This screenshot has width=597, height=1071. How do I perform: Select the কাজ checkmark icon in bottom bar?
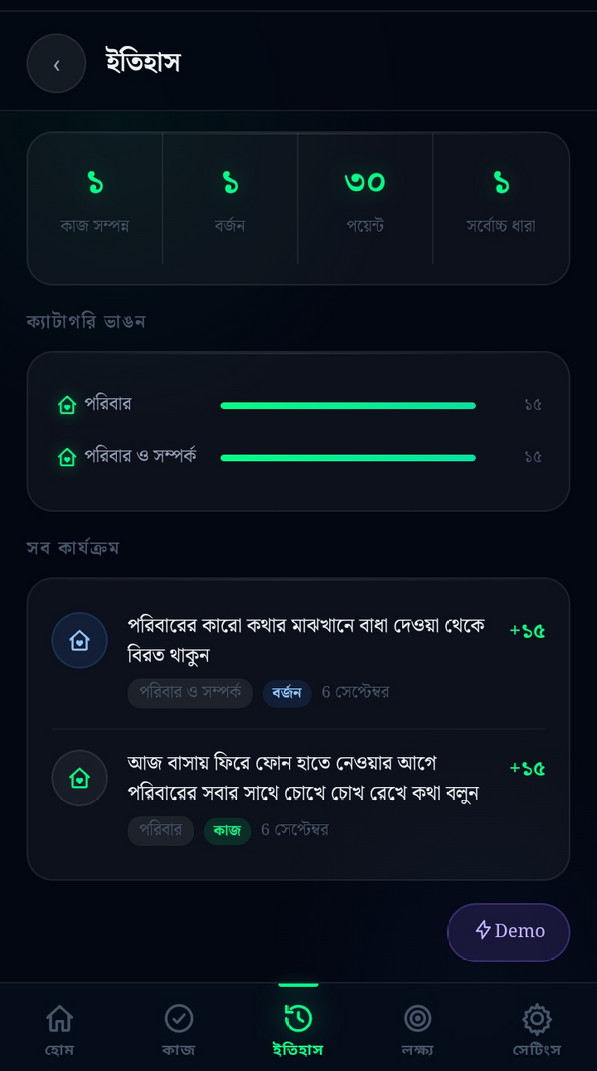click(x=179, y=1018)
